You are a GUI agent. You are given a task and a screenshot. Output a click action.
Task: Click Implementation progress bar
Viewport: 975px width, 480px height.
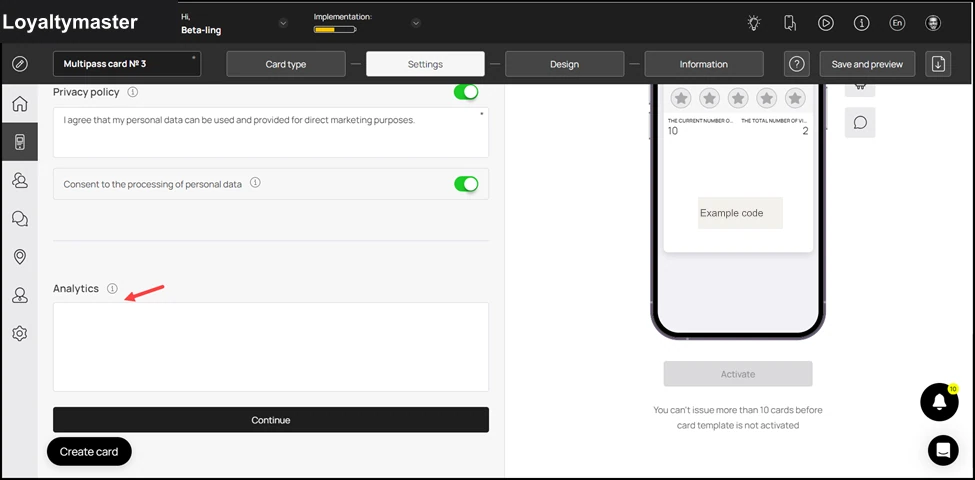click(335, 29)
